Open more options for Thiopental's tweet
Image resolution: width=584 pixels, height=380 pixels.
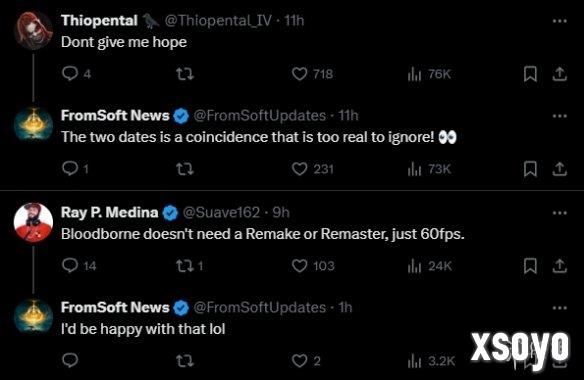(559, 21)
